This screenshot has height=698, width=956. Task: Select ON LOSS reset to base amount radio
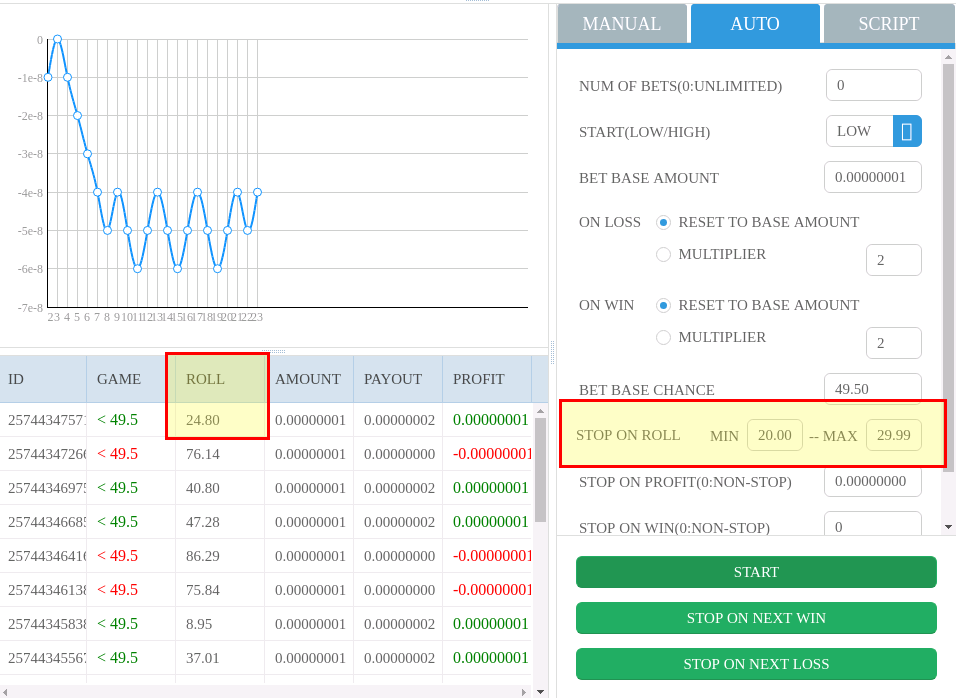coord(663,223)
